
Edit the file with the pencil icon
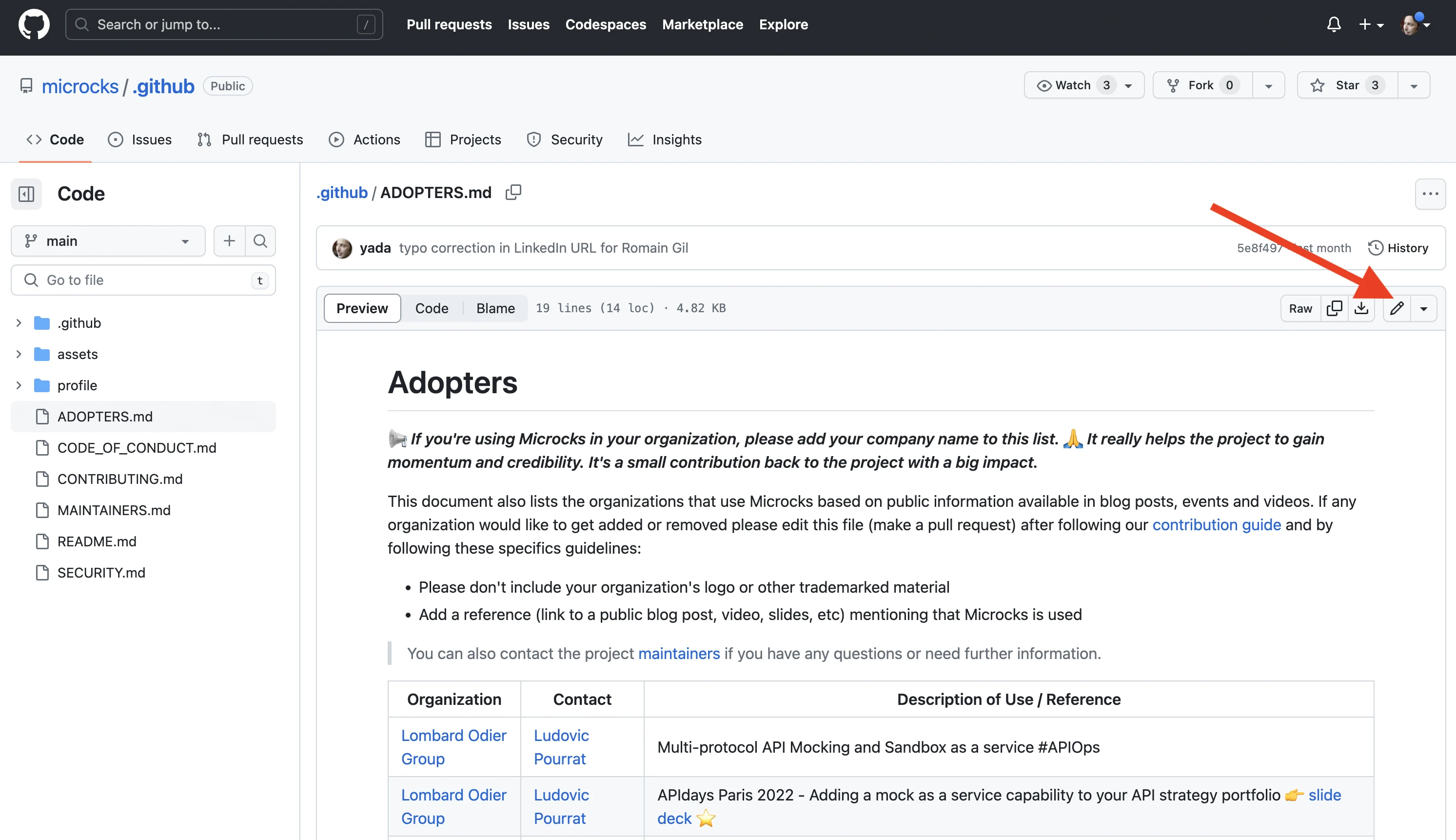click(x=1397, y=308)
